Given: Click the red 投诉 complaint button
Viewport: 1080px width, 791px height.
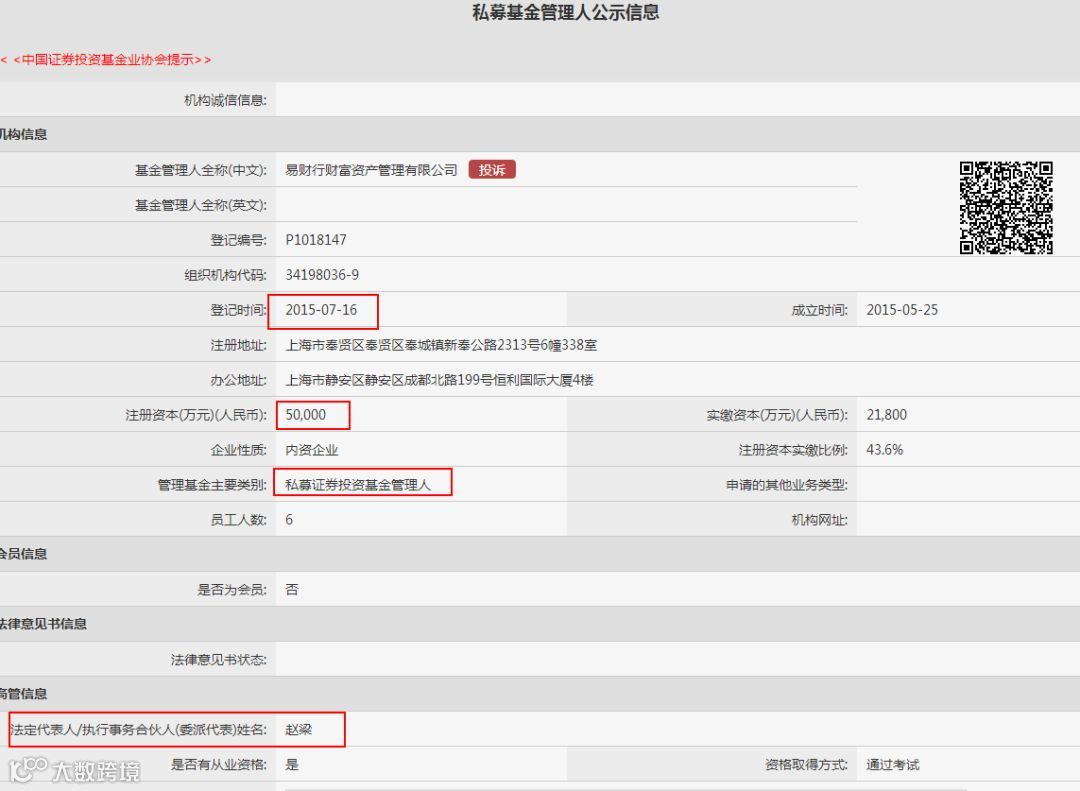Looking at the screenshot, I should click(x=492, y=170).
